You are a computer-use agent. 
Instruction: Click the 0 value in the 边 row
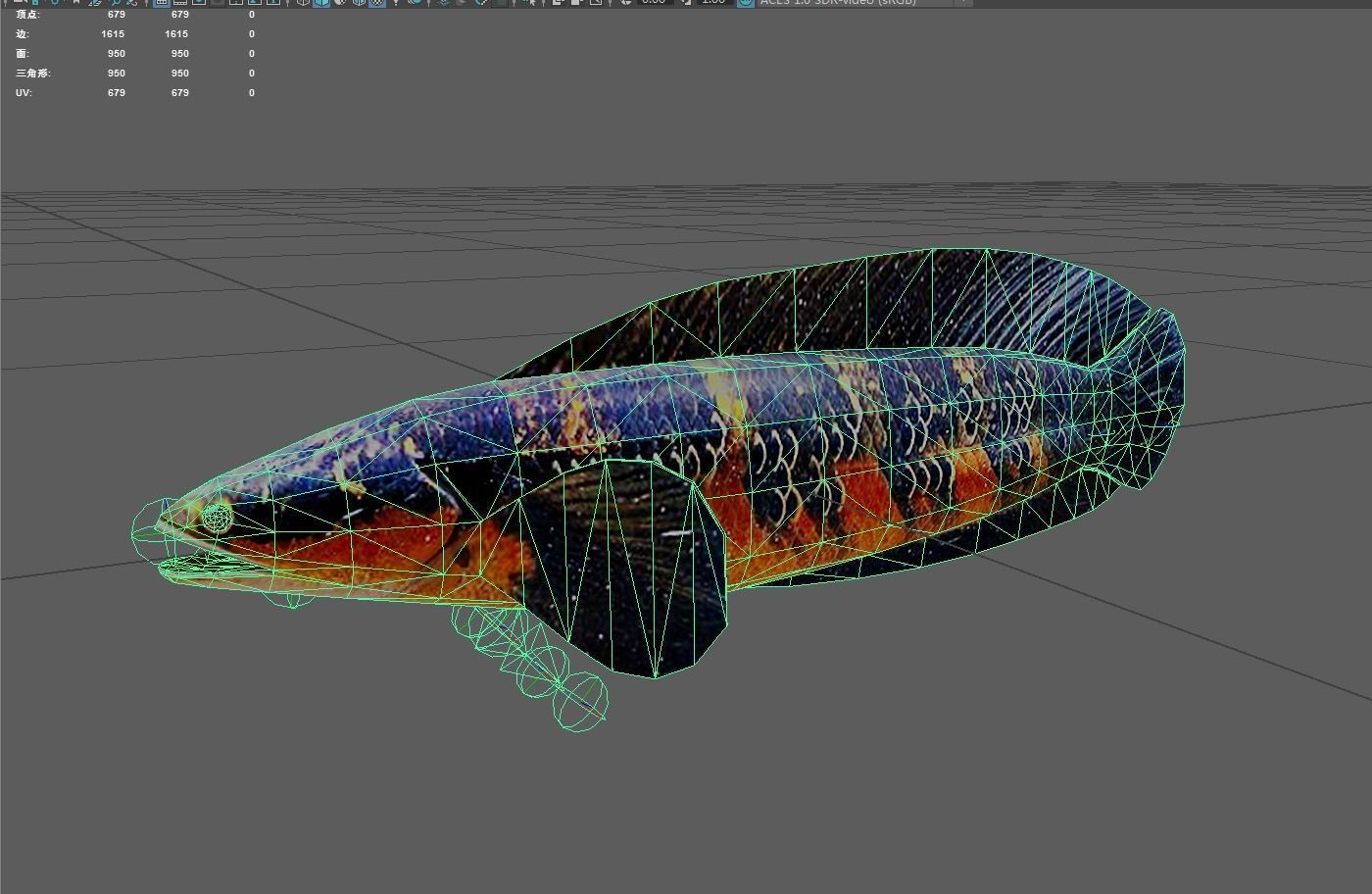click(x=252, y=33)
